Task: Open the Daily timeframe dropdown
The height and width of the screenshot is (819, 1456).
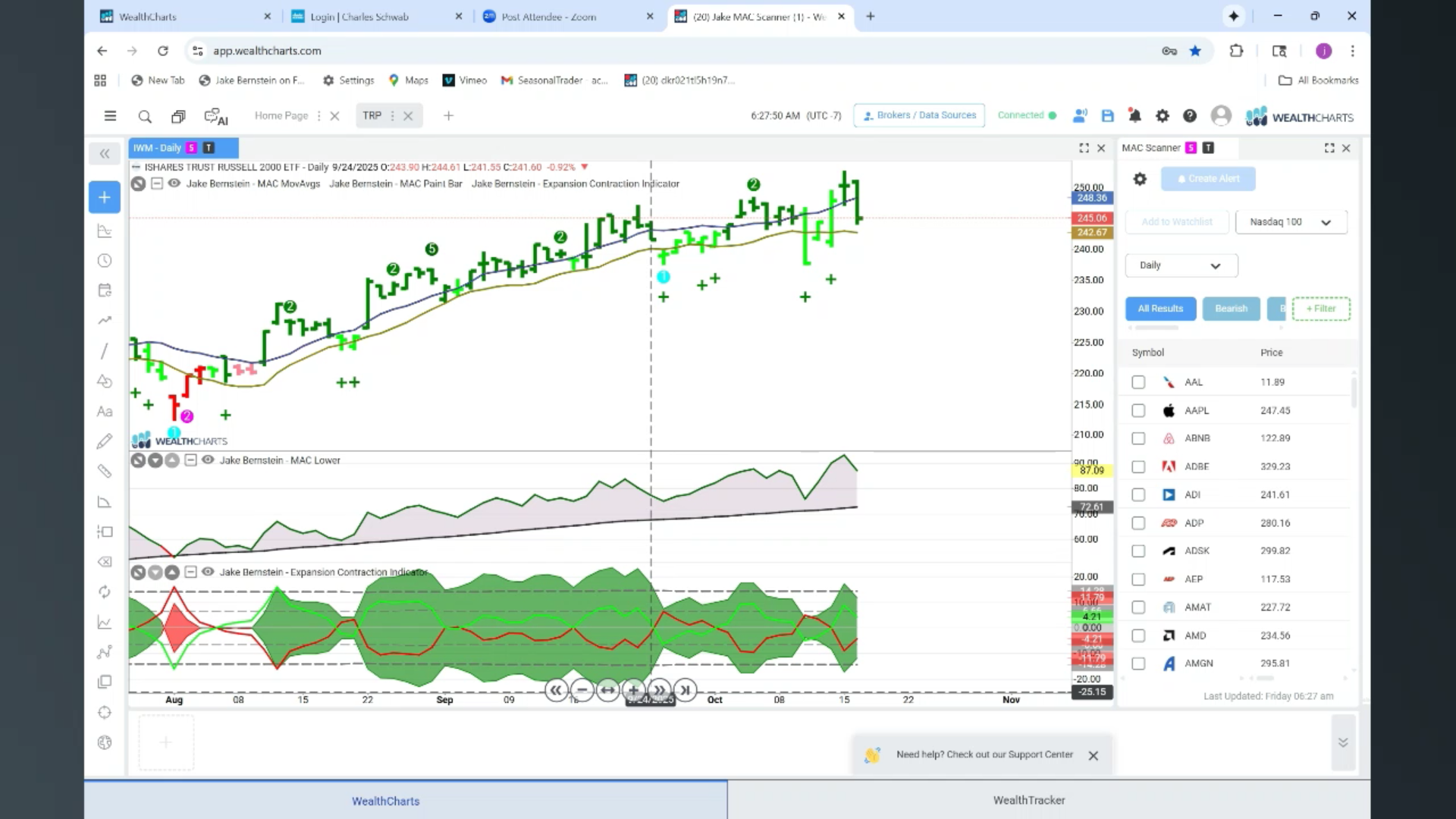Action: click(x=1181, y=265)
